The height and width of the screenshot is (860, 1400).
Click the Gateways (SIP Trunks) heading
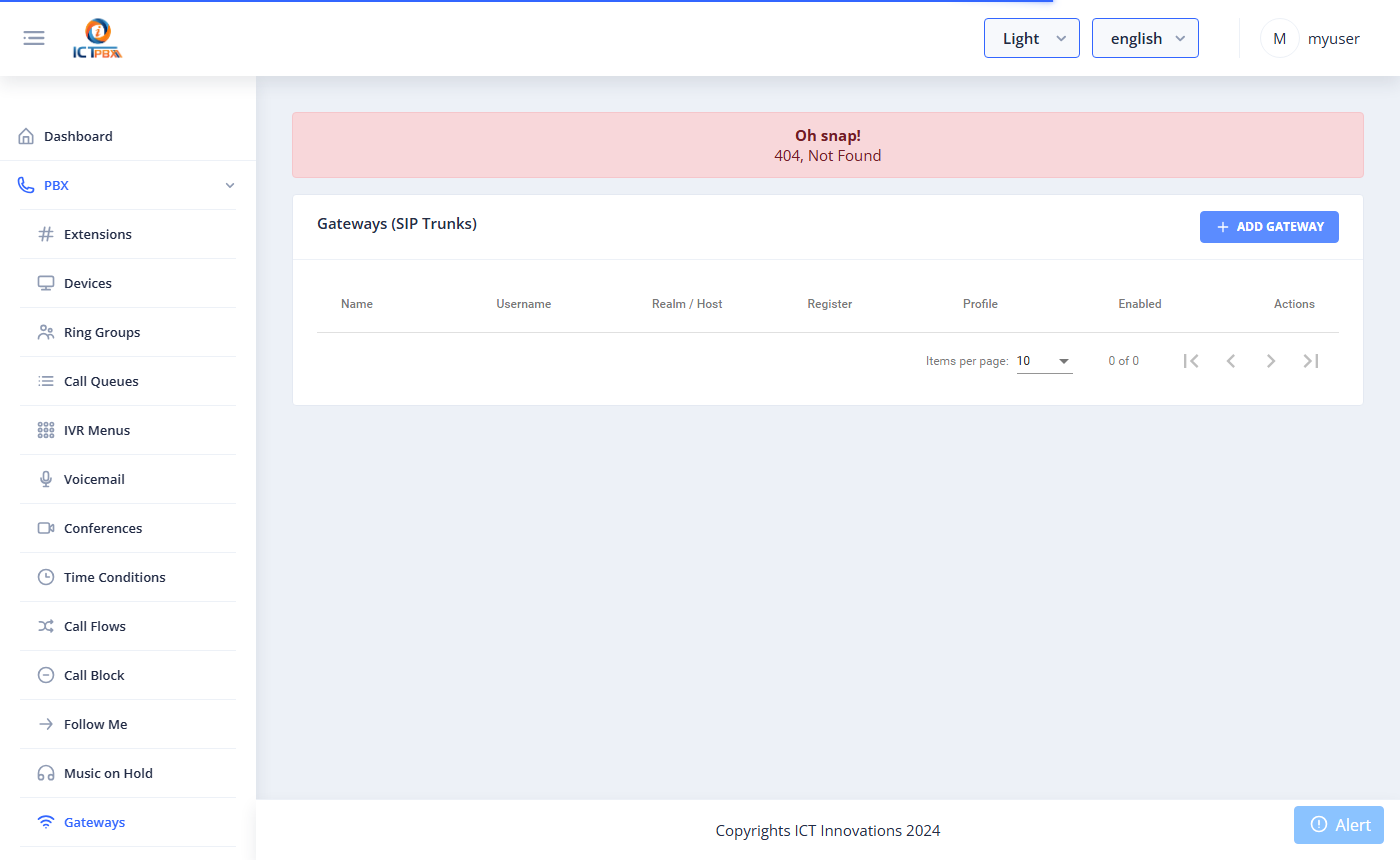pyautogui.click(x=397, y=224)
